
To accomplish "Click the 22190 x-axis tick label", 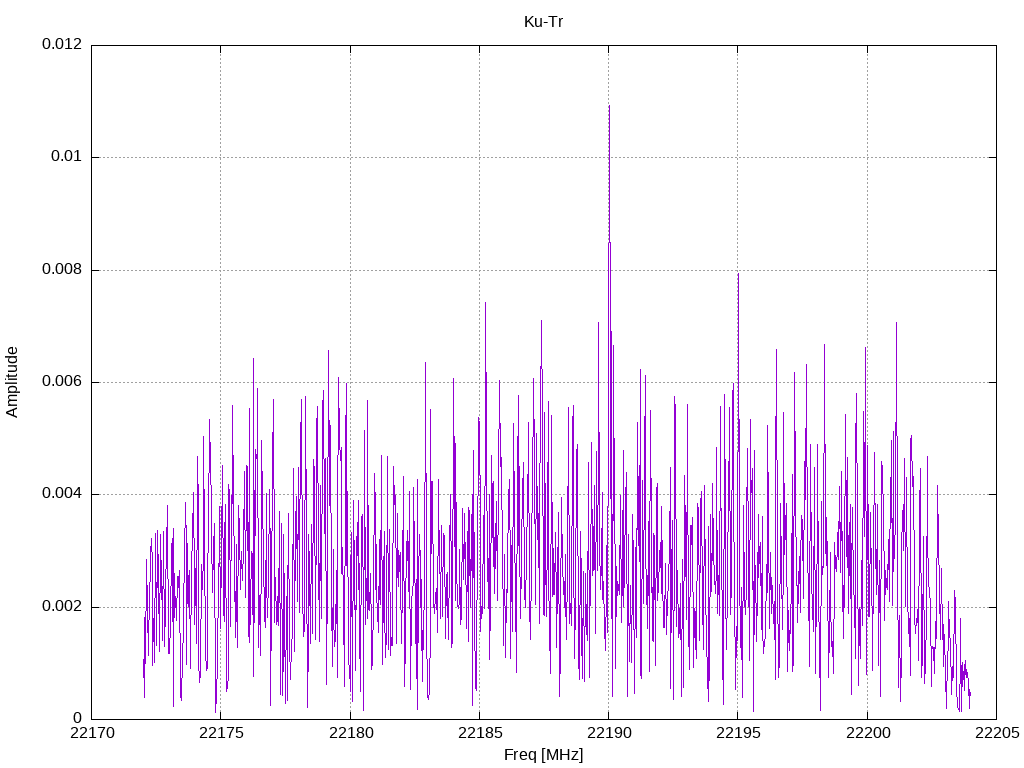I will pyautogui.click(x=609, y=733).
